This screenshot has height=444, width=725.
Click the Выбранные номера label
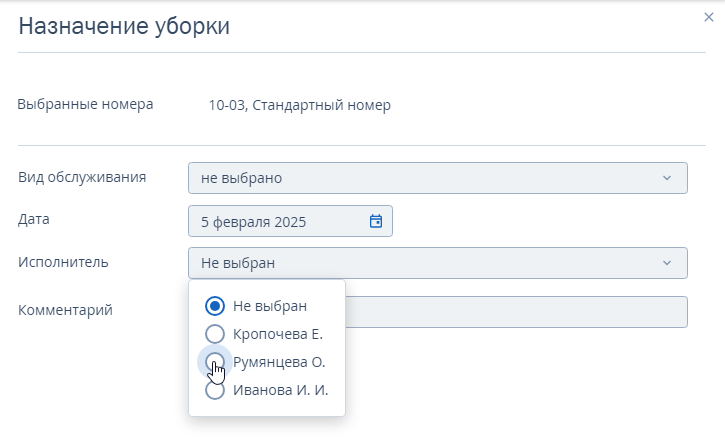(85, 104)
